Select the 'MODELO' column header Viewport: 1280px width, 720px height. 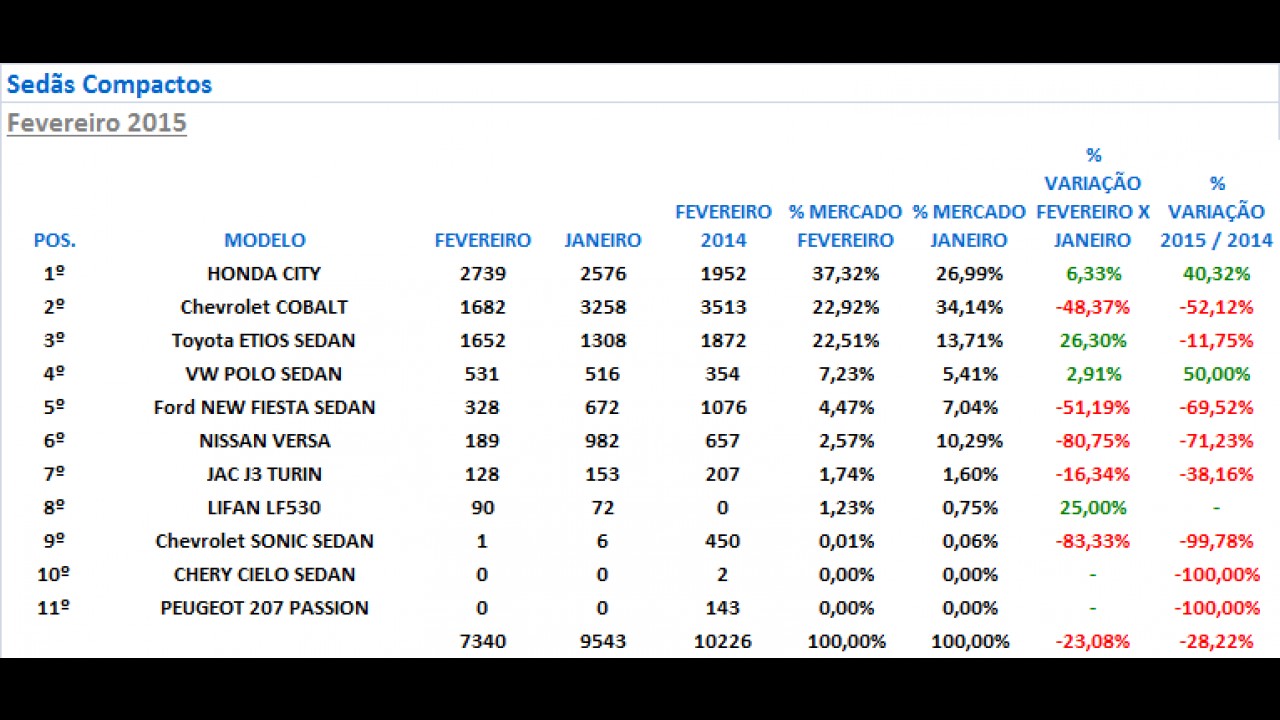click(265, 241)
